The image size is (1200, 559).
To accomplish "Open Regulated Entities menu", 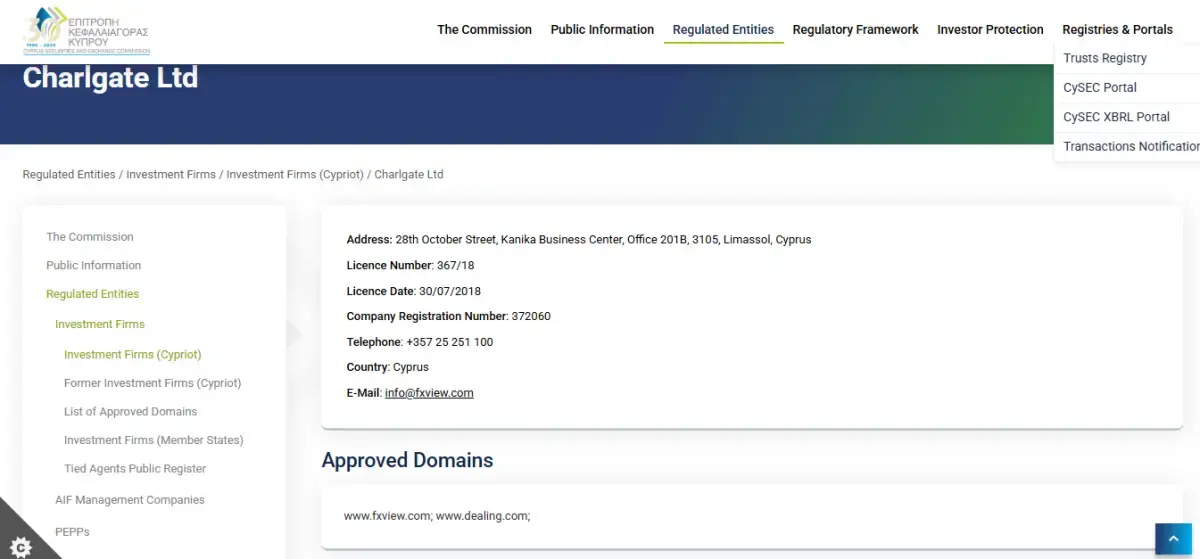I will pos(723,30).
